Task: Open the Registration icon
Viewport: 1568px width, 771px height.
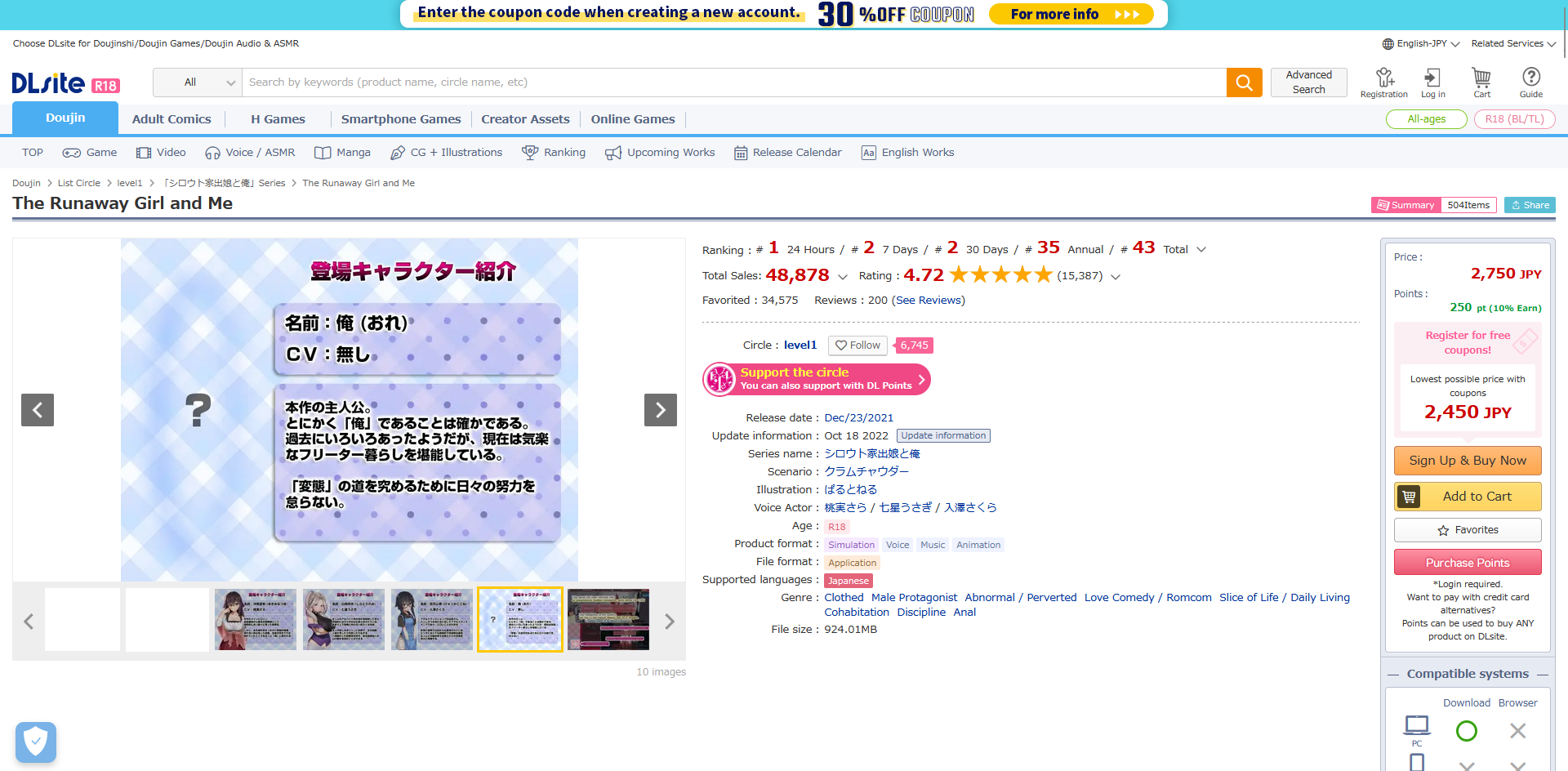Action: 1384,82
